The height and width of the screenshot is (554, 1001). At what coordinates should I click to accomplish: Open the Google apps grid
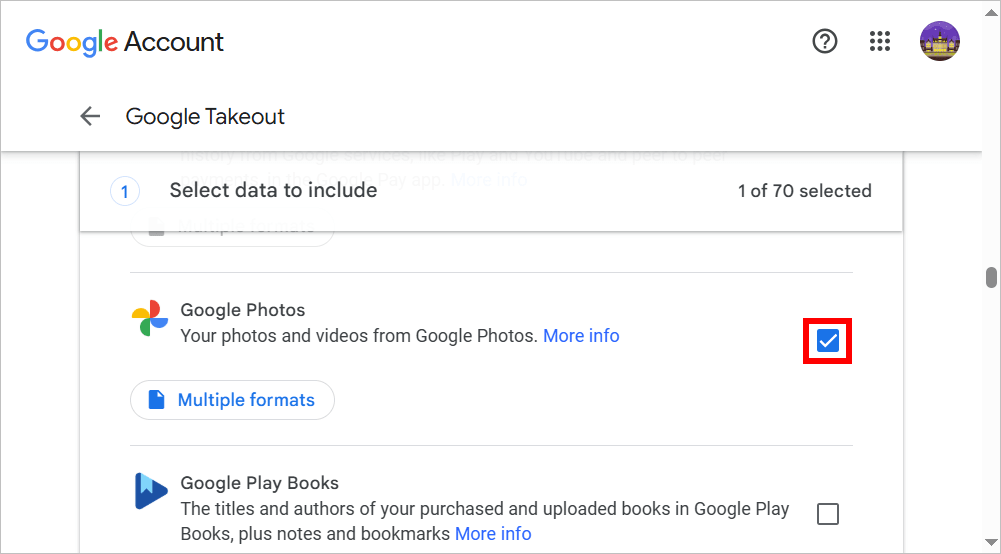[x=880, y=41]
